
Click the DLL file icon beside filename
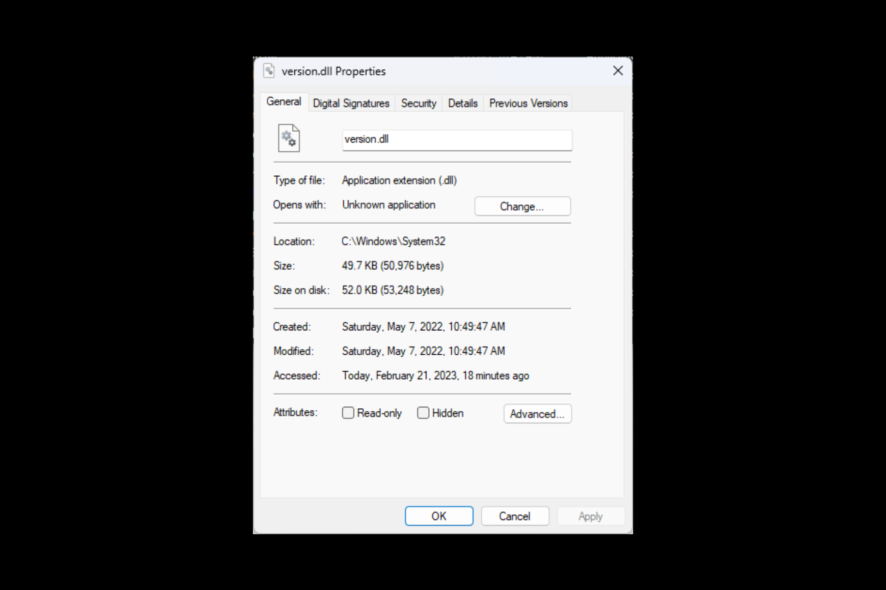(x=289, y=138)
